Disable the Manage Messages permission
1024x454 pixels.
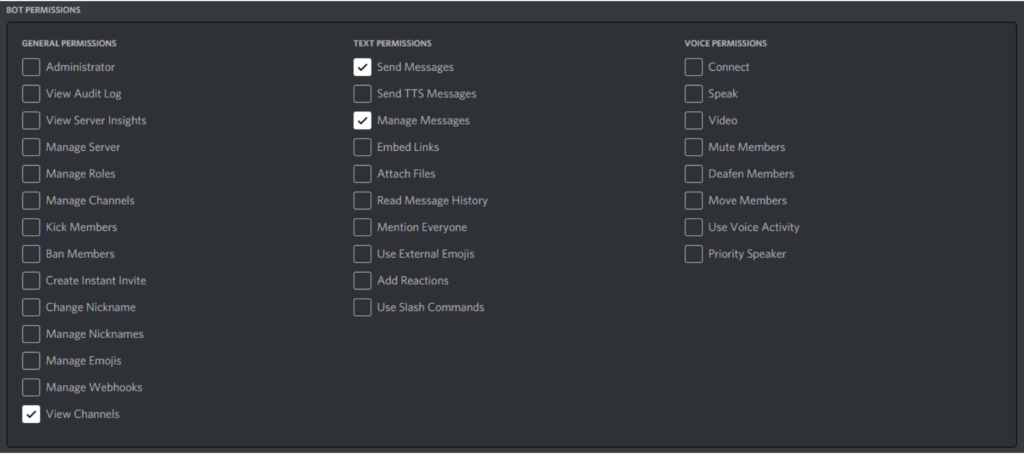click(362, 121)
